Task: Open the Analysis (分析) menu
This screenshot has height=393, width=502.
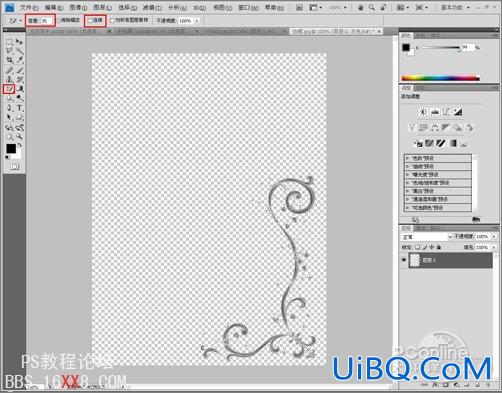Action: pos(177,7)
